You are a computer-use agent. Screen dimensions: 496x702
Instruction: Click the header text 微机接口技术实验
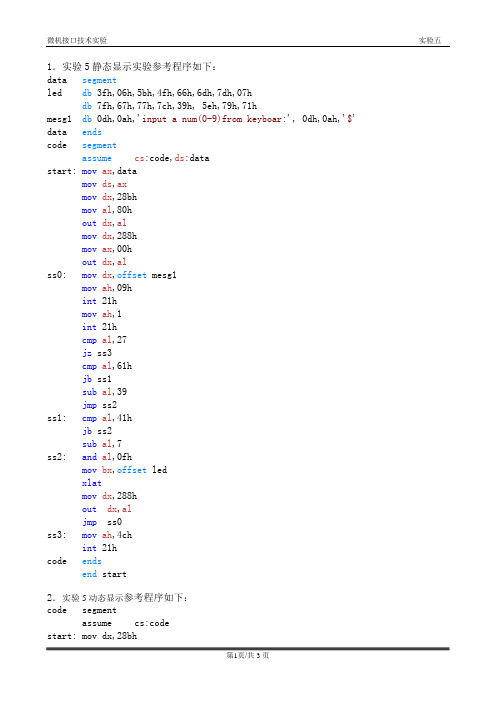pos(77,40)
